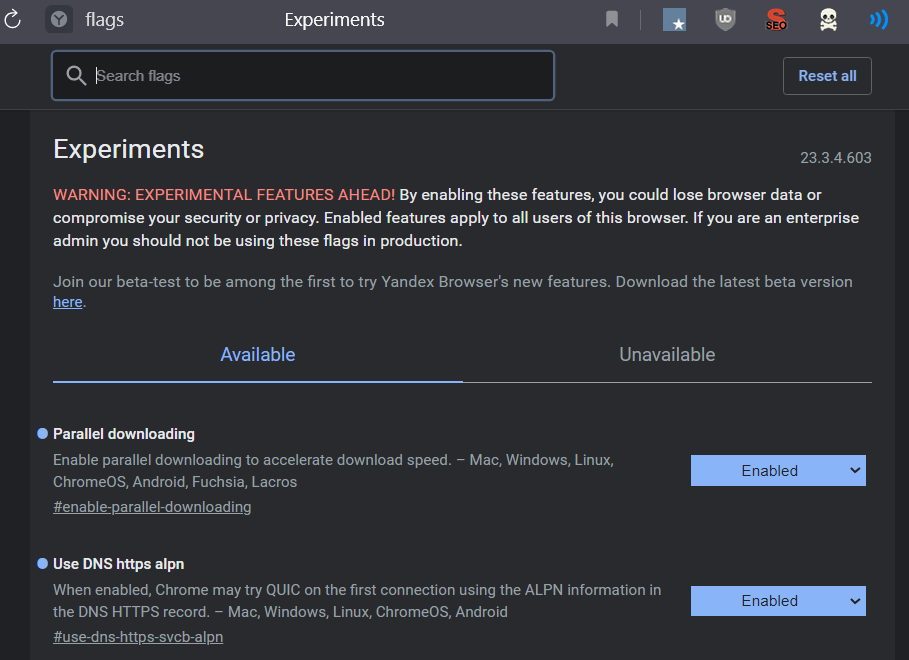Click the 'flags' text in address bar
This screenshot has height=660, width=909.
click(105, 20)
